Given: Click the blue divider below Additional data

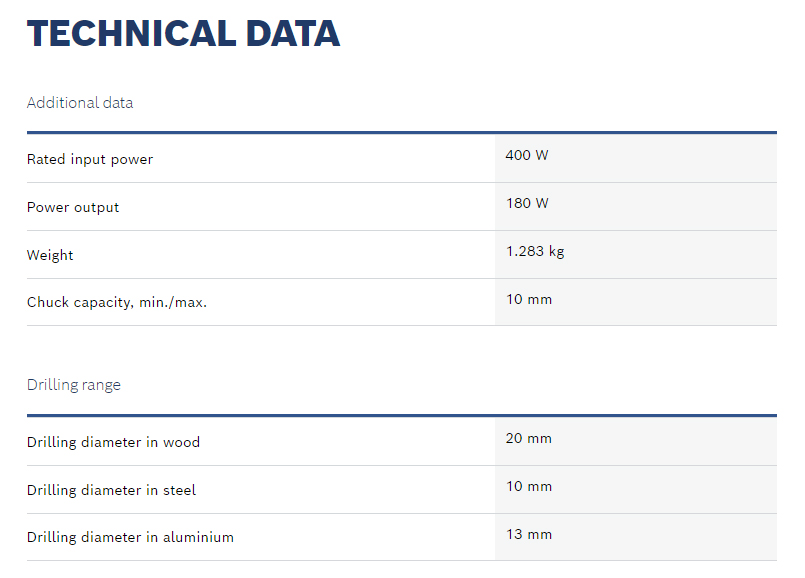Looking at the screenshot, I should click(x=401, y=132).
